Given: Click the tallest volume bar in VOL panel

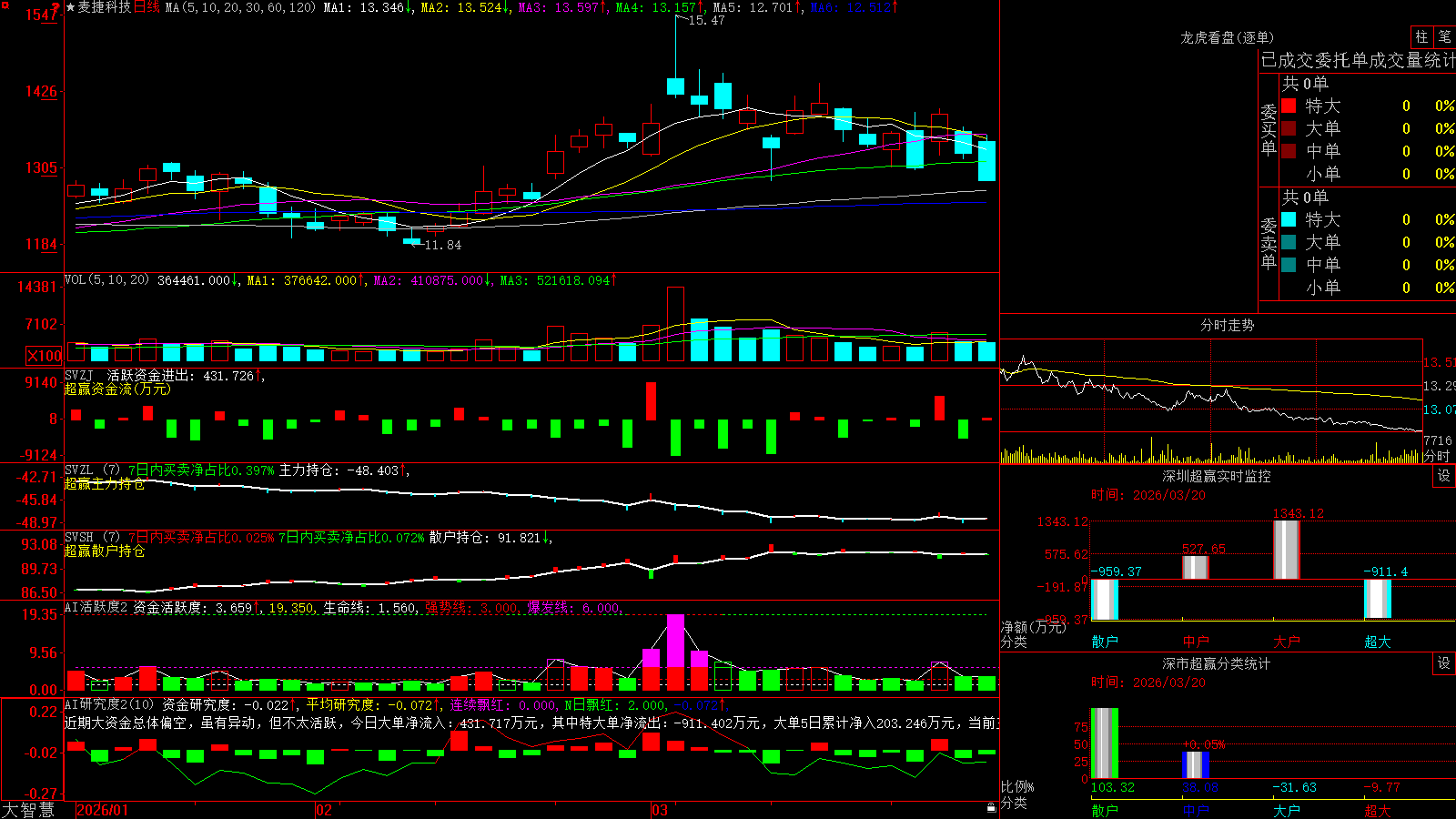Looking at the screenshot, I should tap(675, 324).
